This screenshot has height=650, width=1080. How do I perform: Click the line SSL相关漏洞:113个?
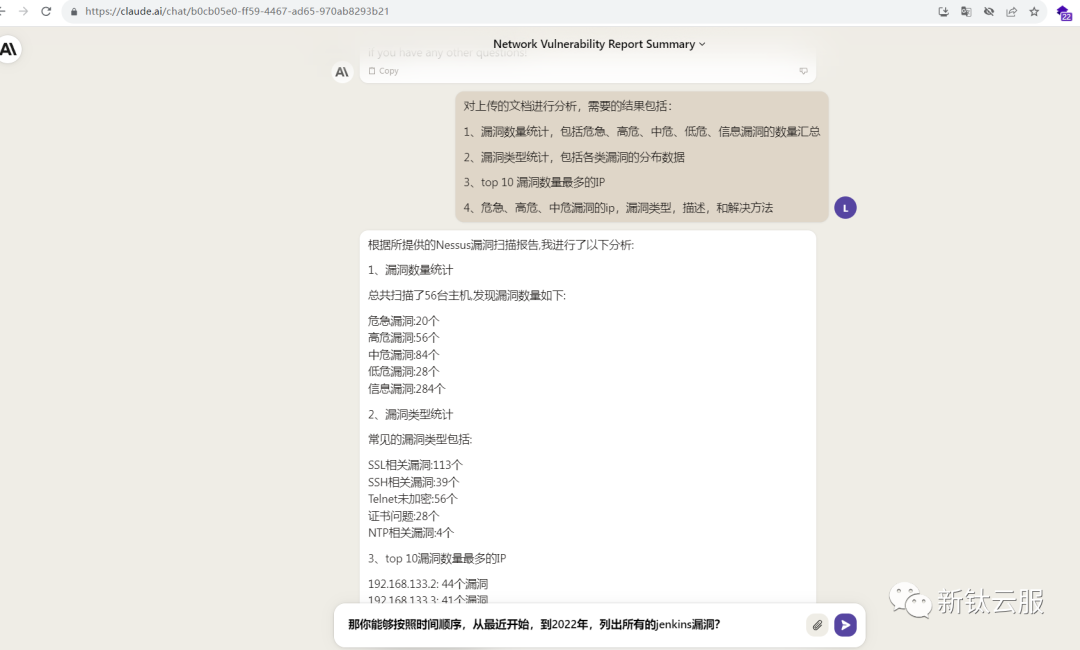coord(415,465)
